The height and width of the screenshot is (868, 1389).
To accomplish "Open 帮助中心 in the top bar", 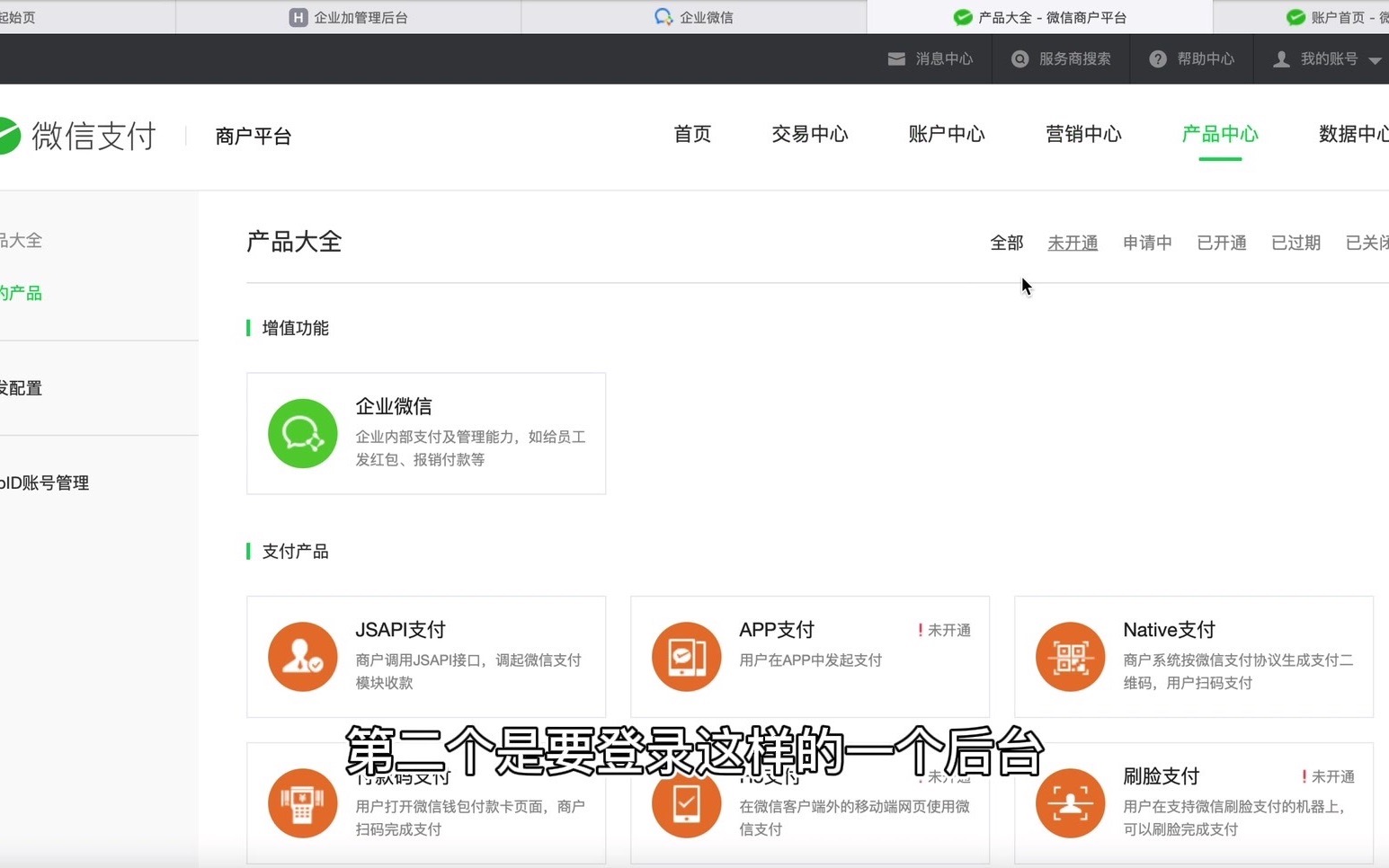I will click(x=1192, y=59).
